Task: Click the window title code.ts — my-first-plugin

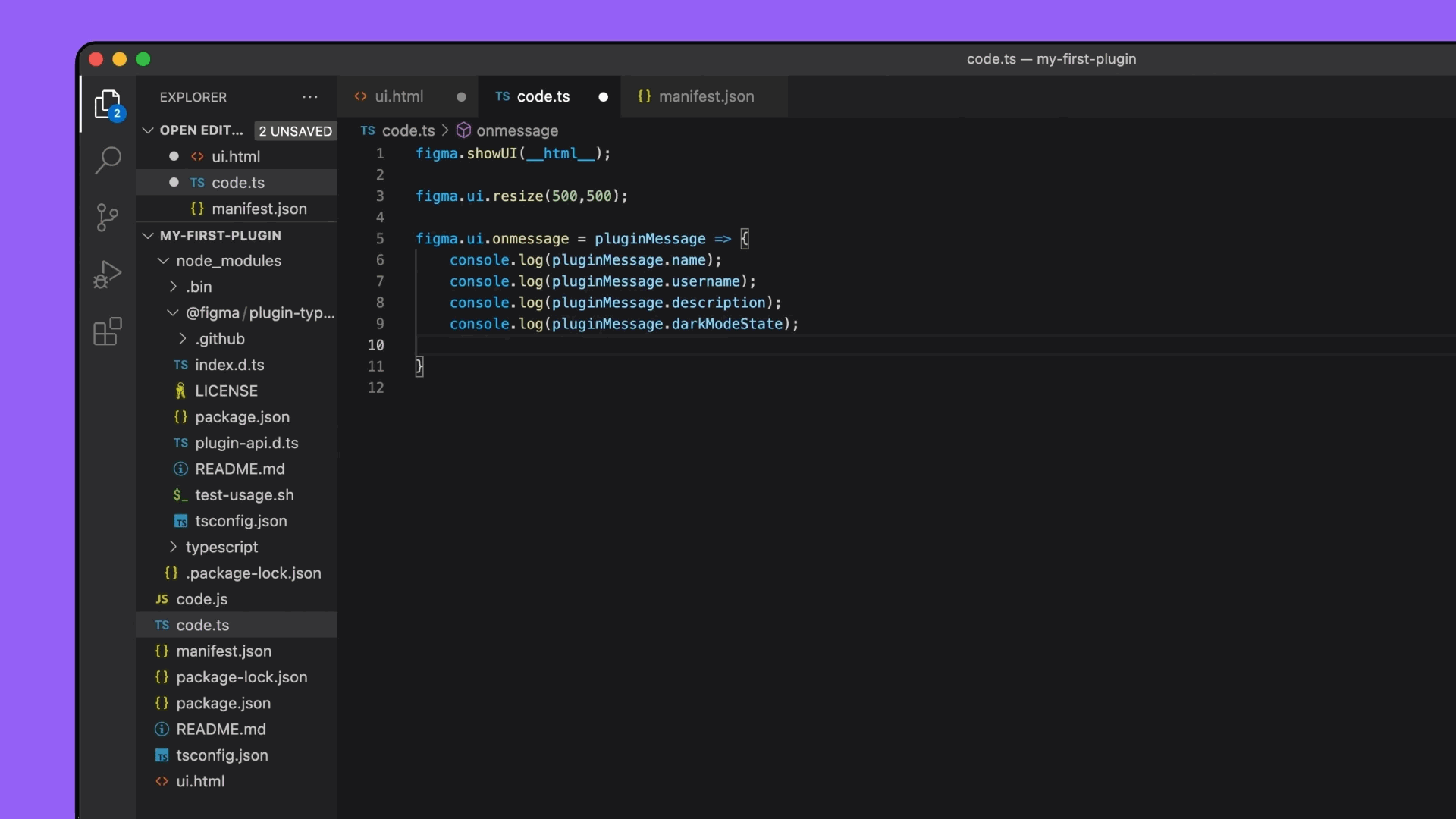Action: click(1051, 59)
